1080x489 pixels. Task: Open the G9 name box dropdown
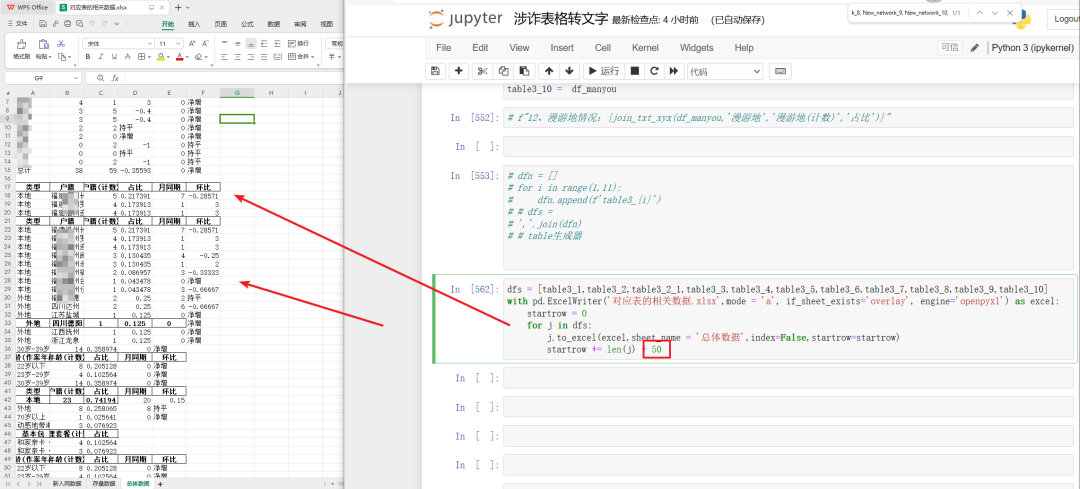[74, 78]
